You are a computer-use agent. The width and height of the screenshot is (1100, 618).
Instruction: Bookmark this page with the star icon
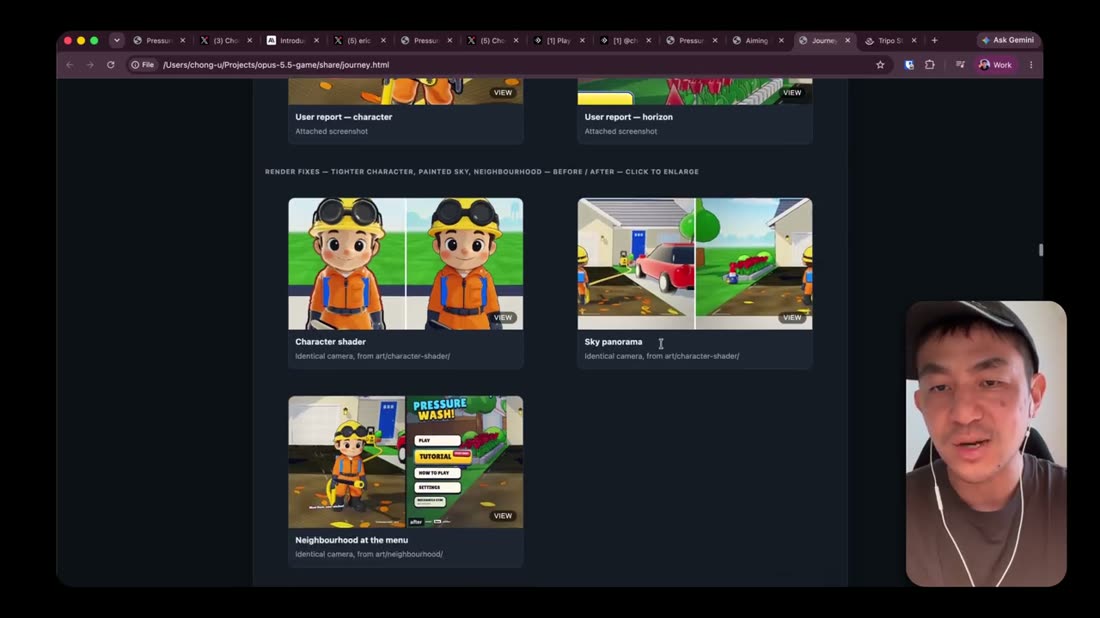pyautogui.click(x=880, y=65)
